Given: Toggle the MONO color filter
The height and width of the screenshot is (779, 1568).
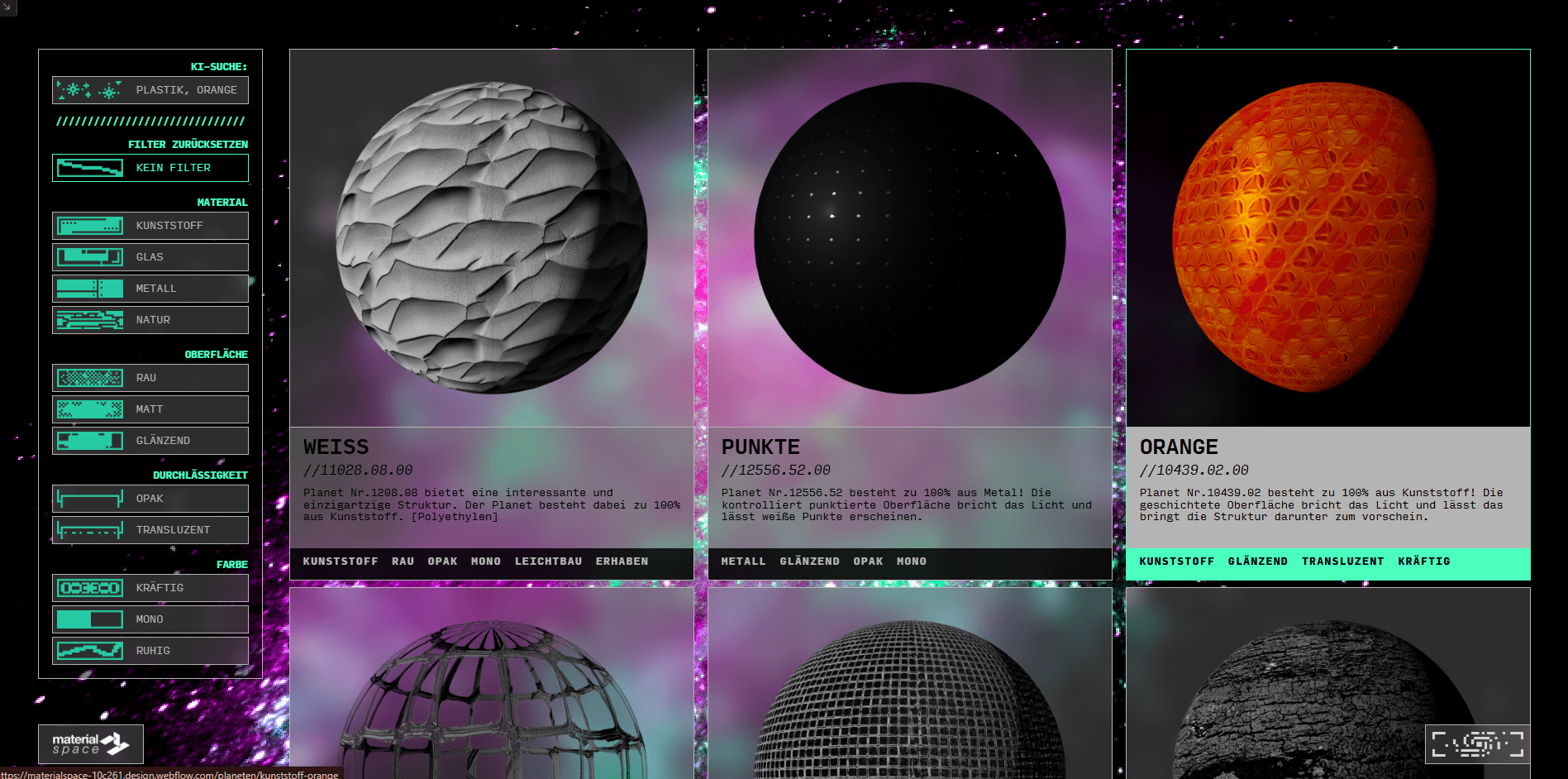Looking at the screenshot, I should point(150,619).
